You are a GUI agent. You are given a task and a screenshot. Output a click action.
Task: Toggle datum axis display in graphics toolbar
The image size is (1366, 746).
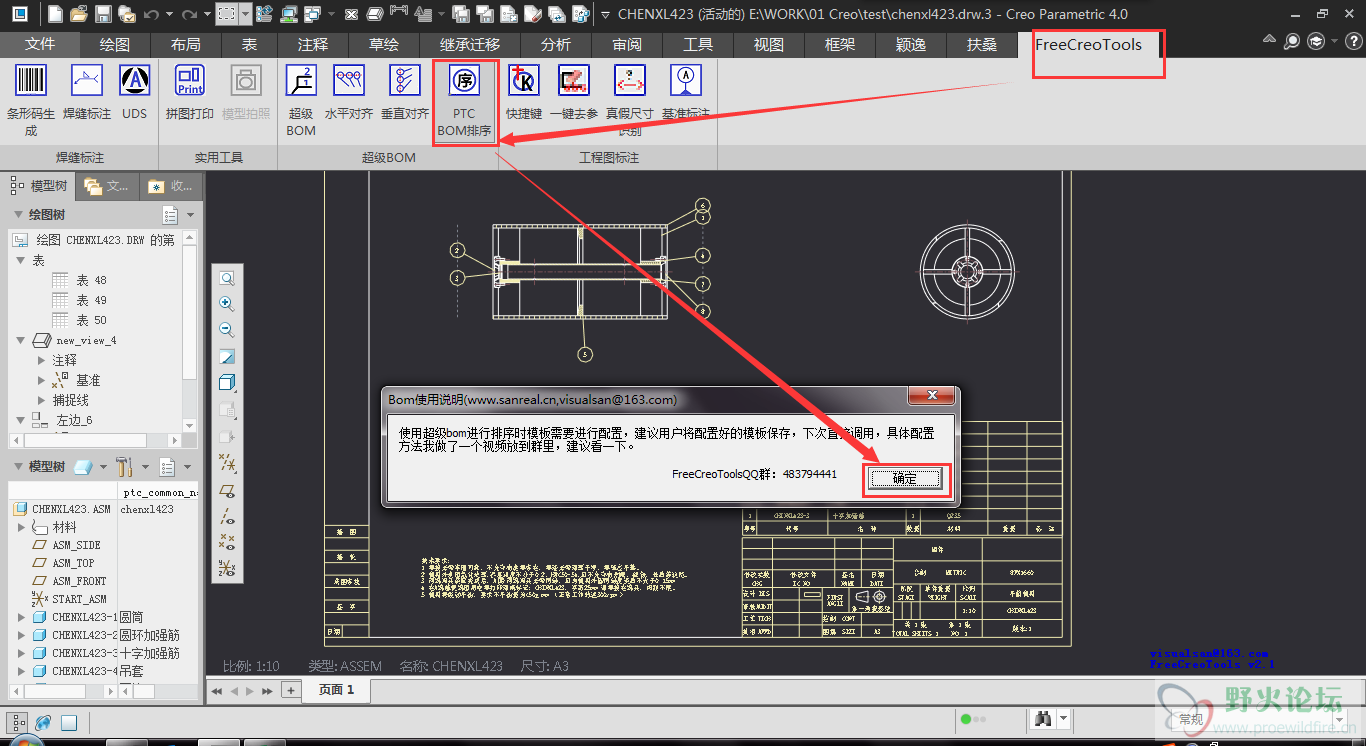point(227,516)
